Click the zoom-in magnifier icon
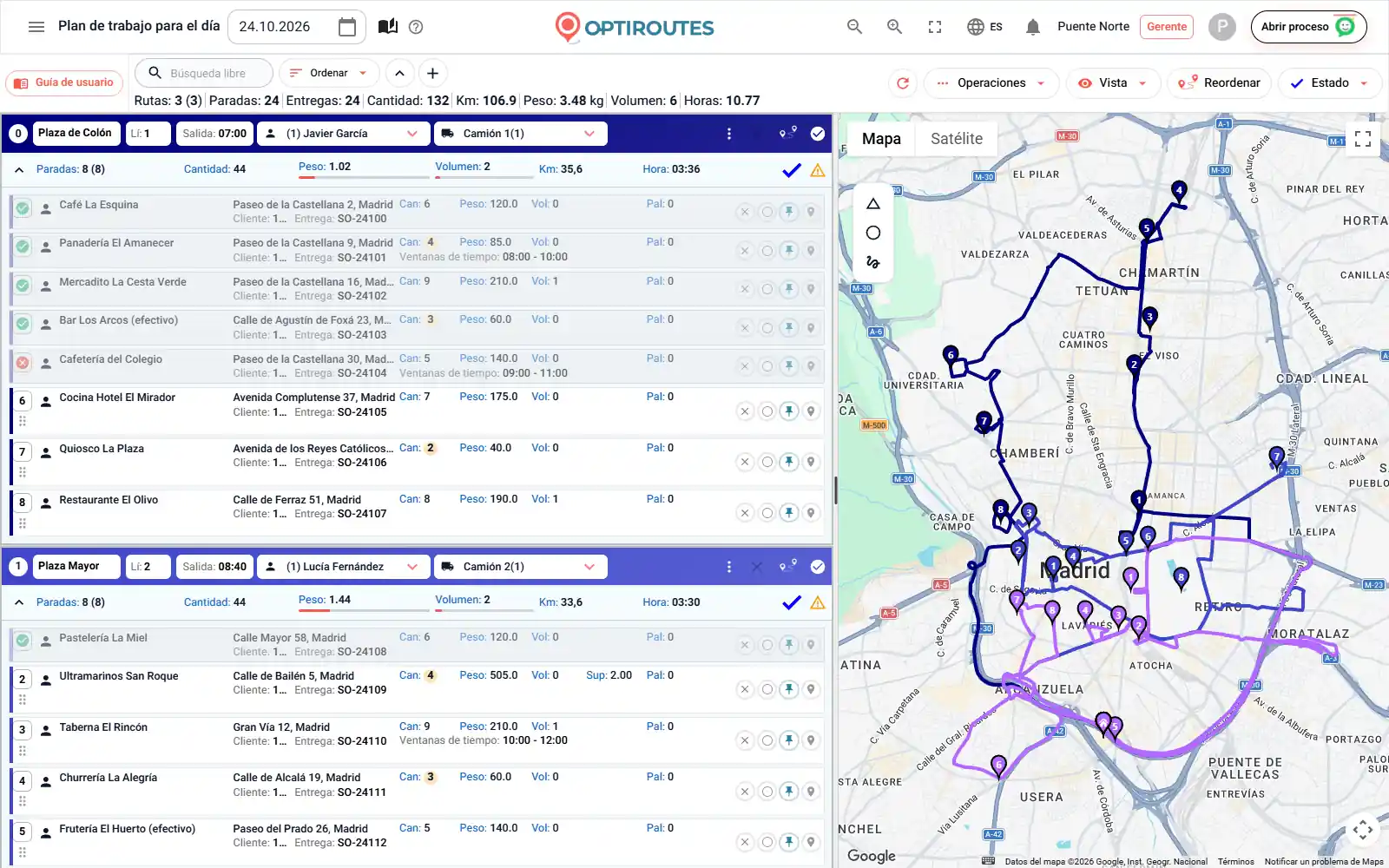This screenshot has width=1389, height=868. click(x=894, y=27)
